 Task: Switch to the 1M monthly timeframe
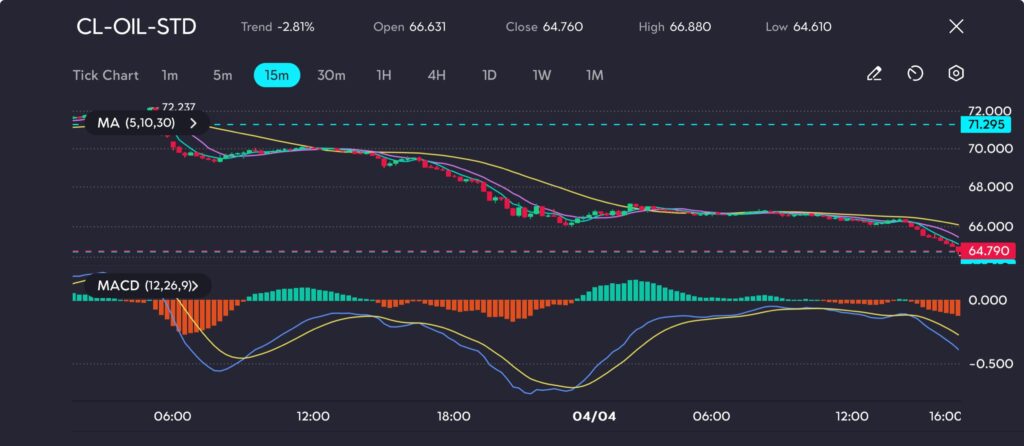click(594, 75)
